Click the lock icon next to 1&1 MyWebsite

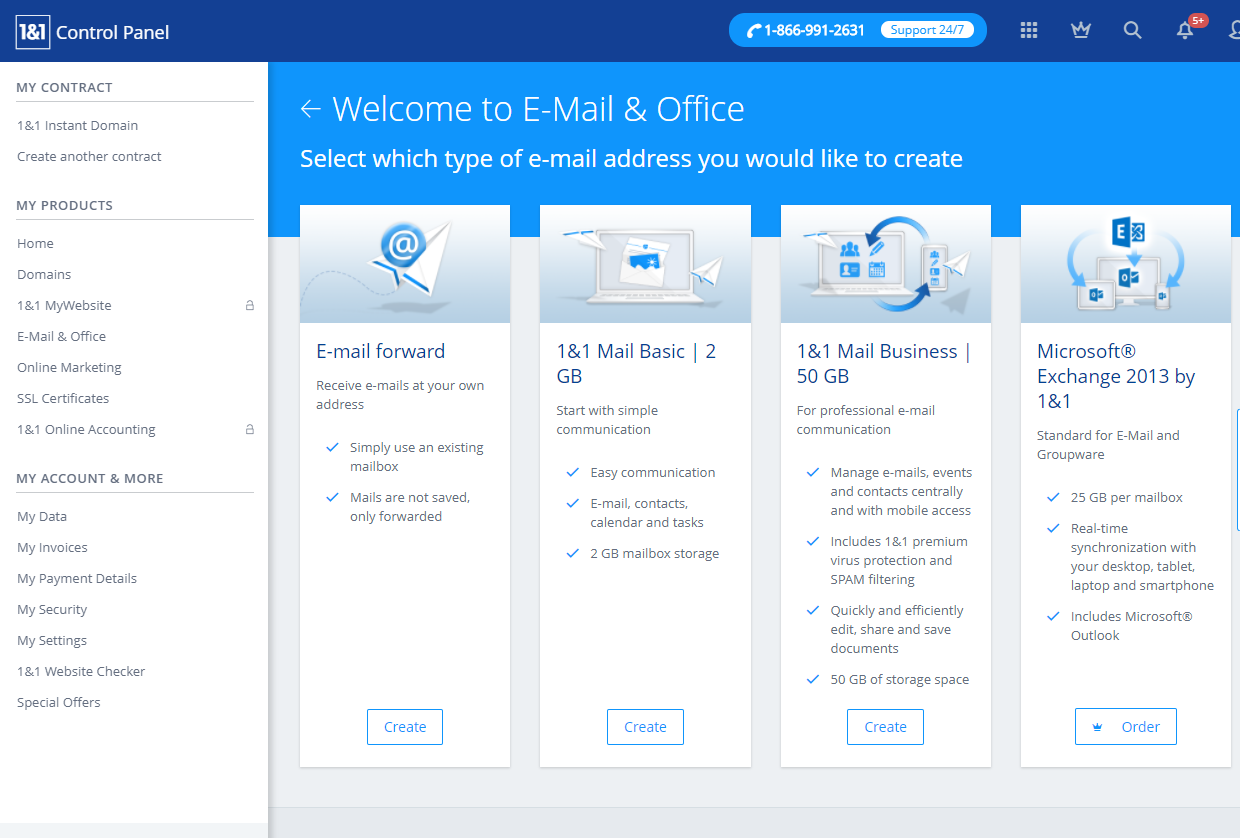tap(250, 306)
